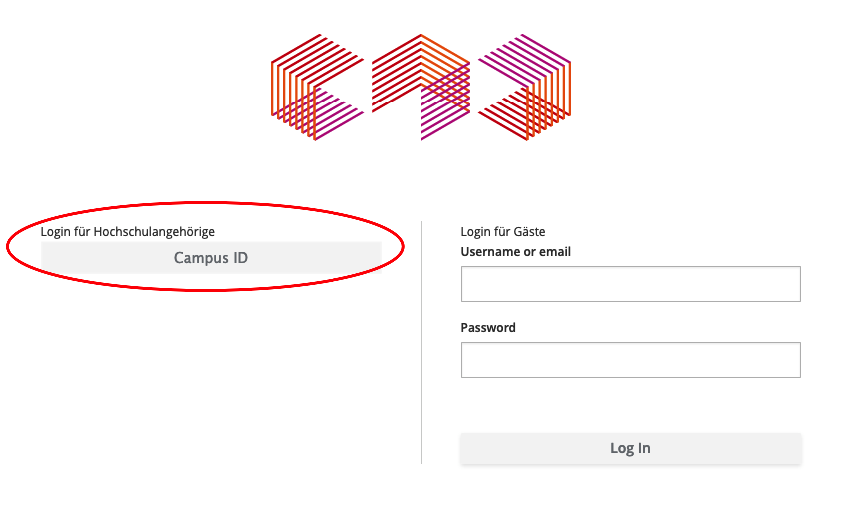Click the red ellipse outline around Campus ID
This screenshot has height=530, width=843.
(206, 204)
